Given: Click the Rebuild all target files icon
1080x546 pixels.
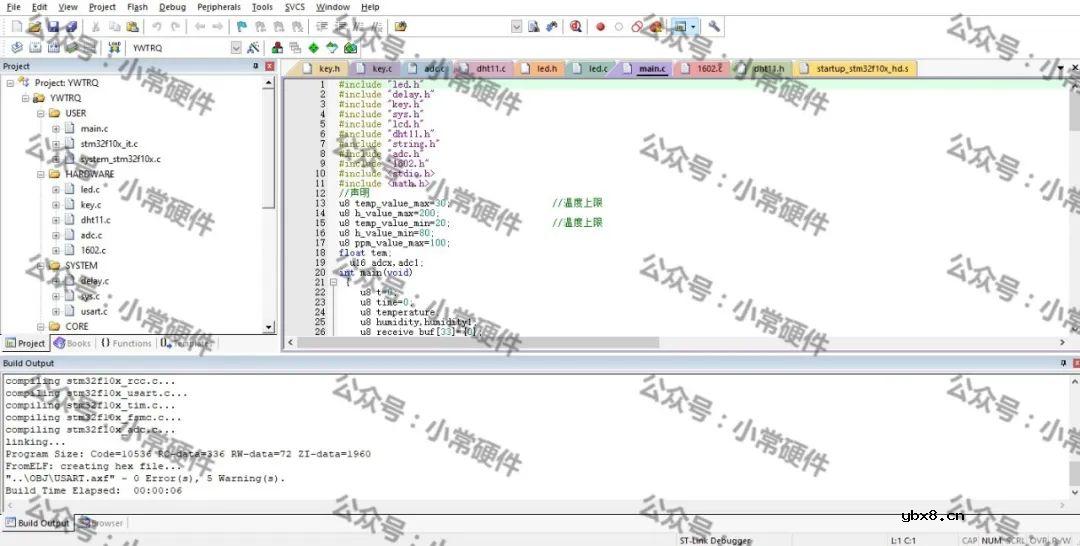Looking at the screenshot, I should pos(53,48).
